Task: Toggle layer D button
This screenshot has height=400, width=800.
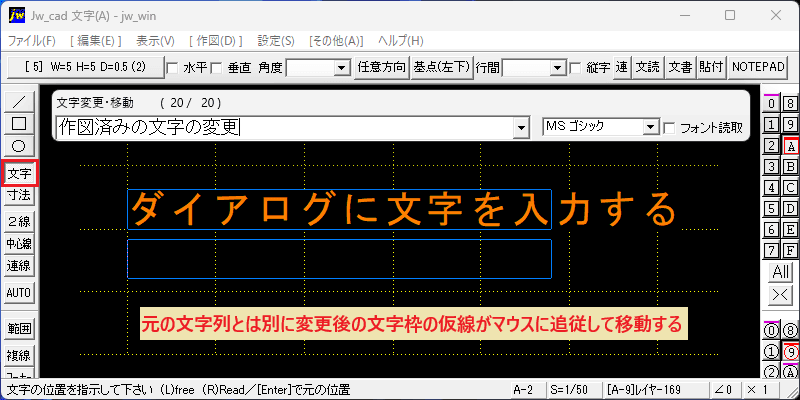Action: pyautogui.click(x=791, y=209)
